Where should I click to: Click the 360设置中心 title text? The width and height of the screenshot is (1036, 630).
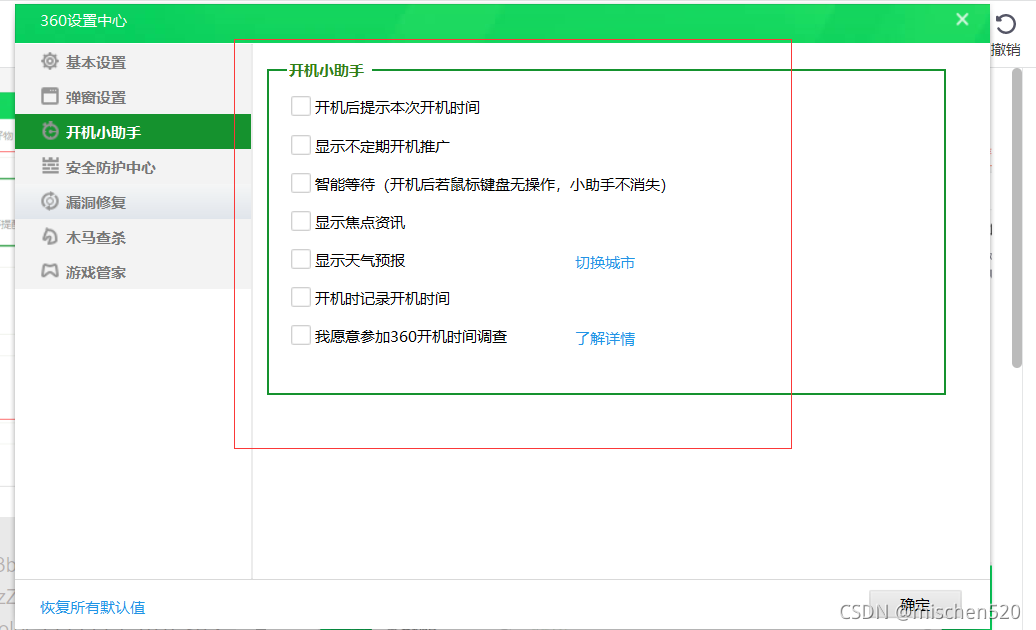(x=83, y=20)
